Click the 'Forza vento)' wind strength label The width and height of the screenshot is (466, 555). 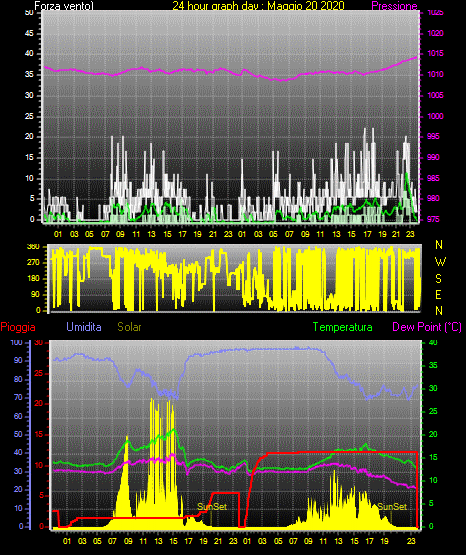pos(64,6)
